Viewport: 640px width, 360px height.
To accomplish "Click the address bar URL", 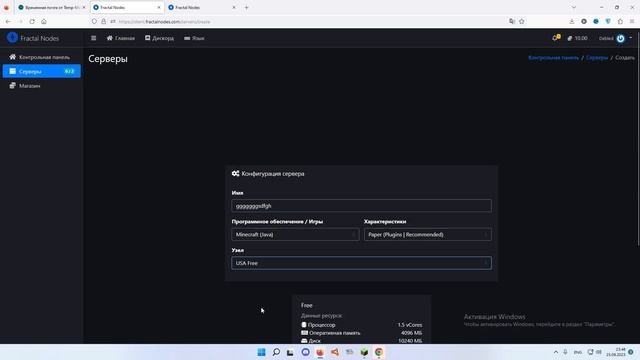I will (x=164, y=22).
